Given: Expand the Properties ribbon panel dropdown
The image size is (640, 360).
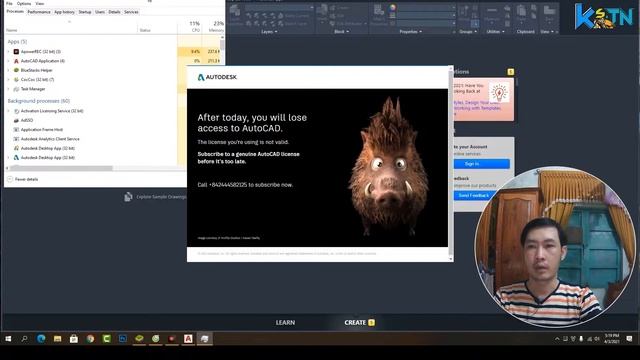Looking at the screenshot, I should [x=410, y=31].
